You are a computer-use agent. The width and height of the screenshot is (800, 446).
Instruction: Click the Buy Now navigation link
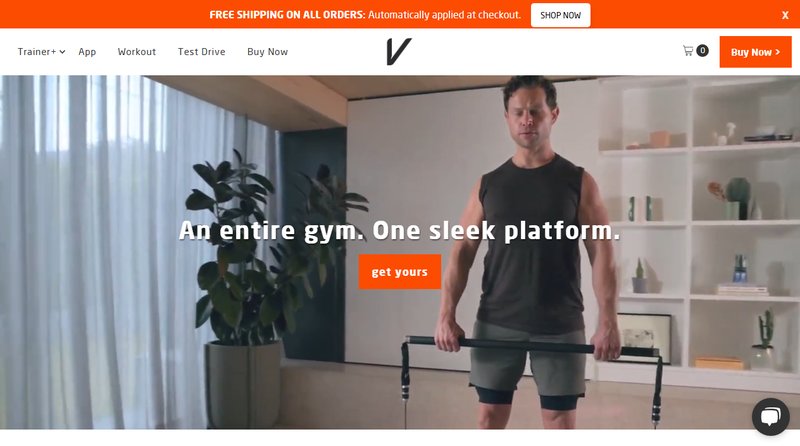(267, 52)
